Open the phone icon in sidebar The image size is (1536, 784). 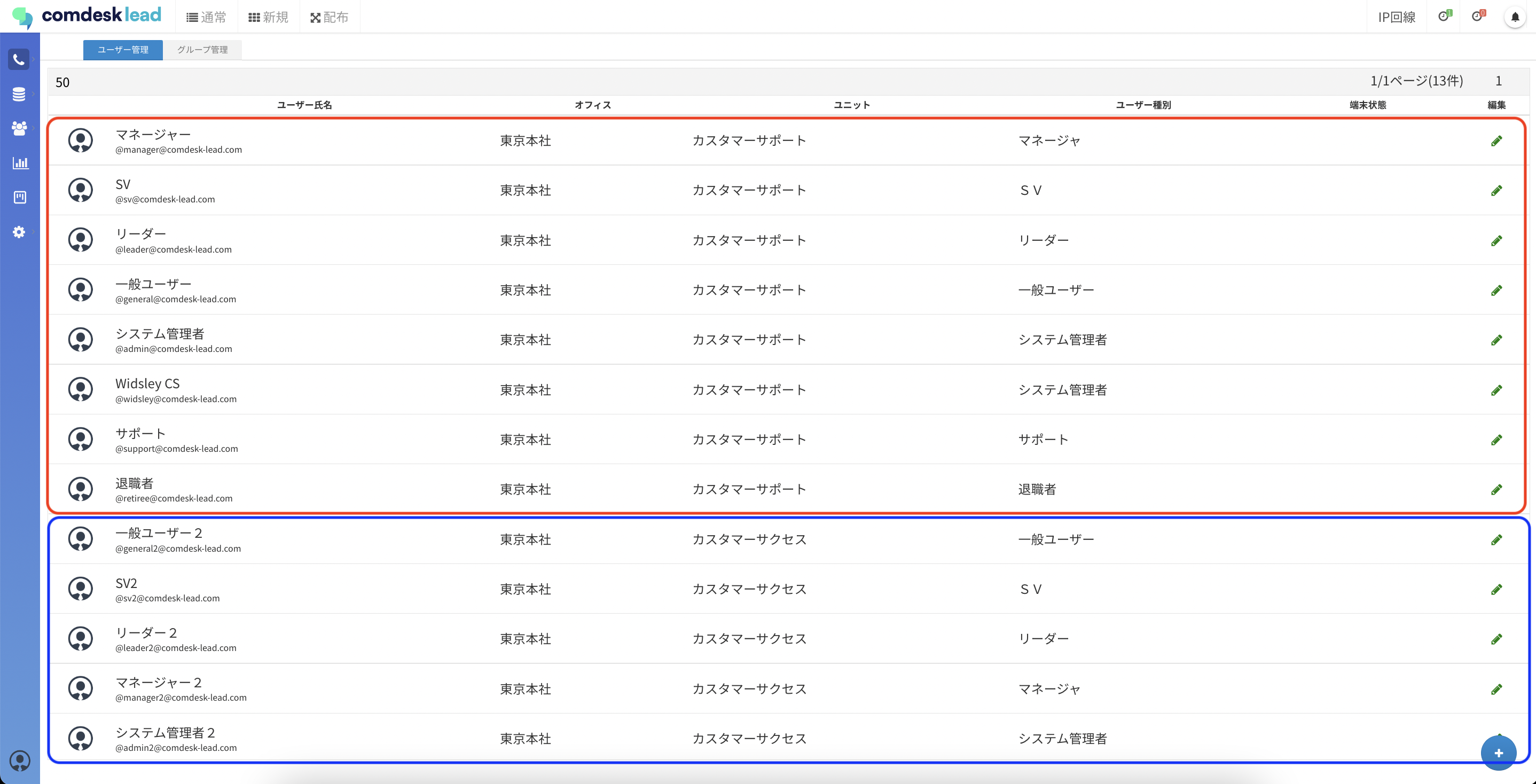coord(19,60)
